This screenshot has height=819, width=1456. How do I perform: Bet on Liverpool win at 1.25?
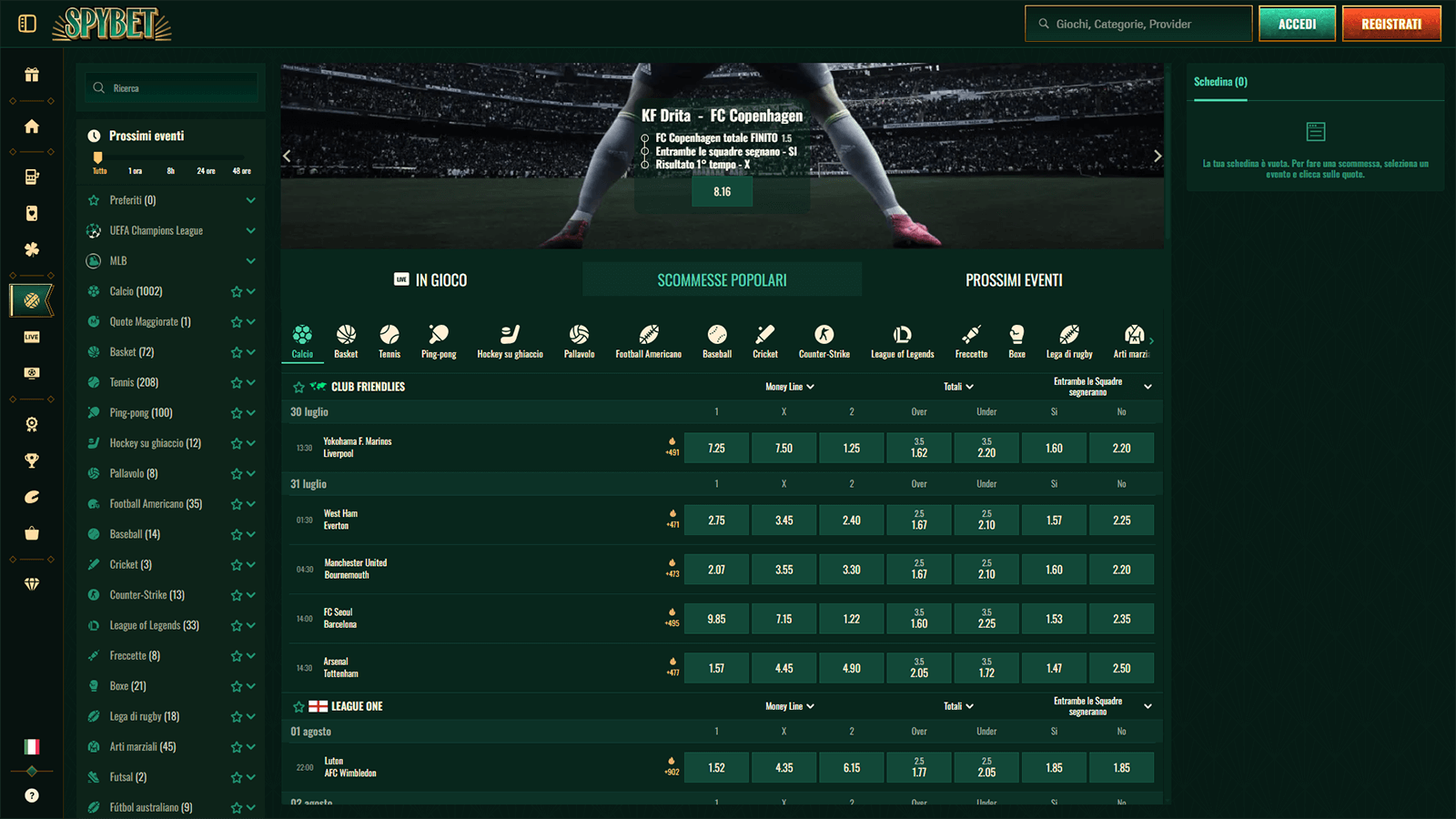click(851, 448)
